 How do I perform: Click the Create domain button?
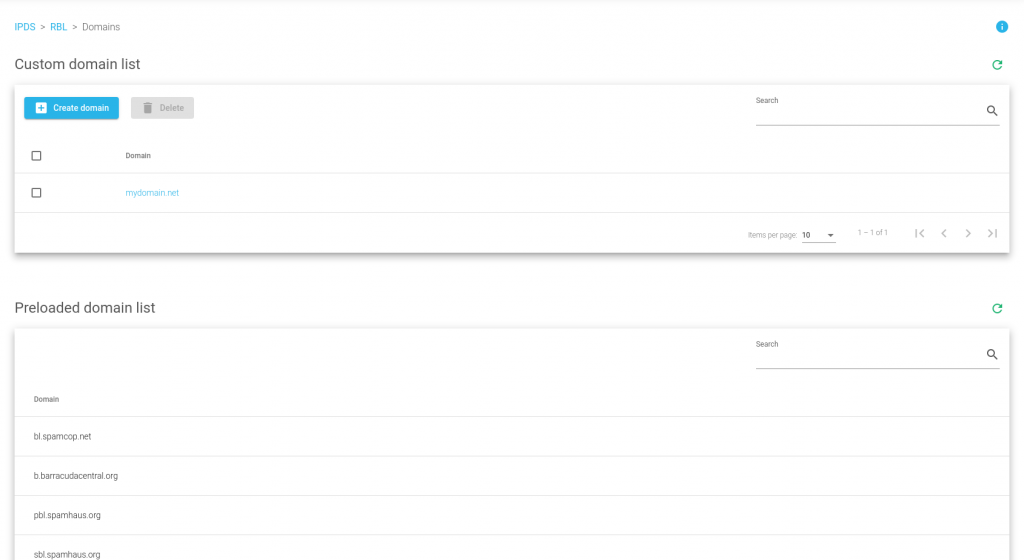point(71,108)
